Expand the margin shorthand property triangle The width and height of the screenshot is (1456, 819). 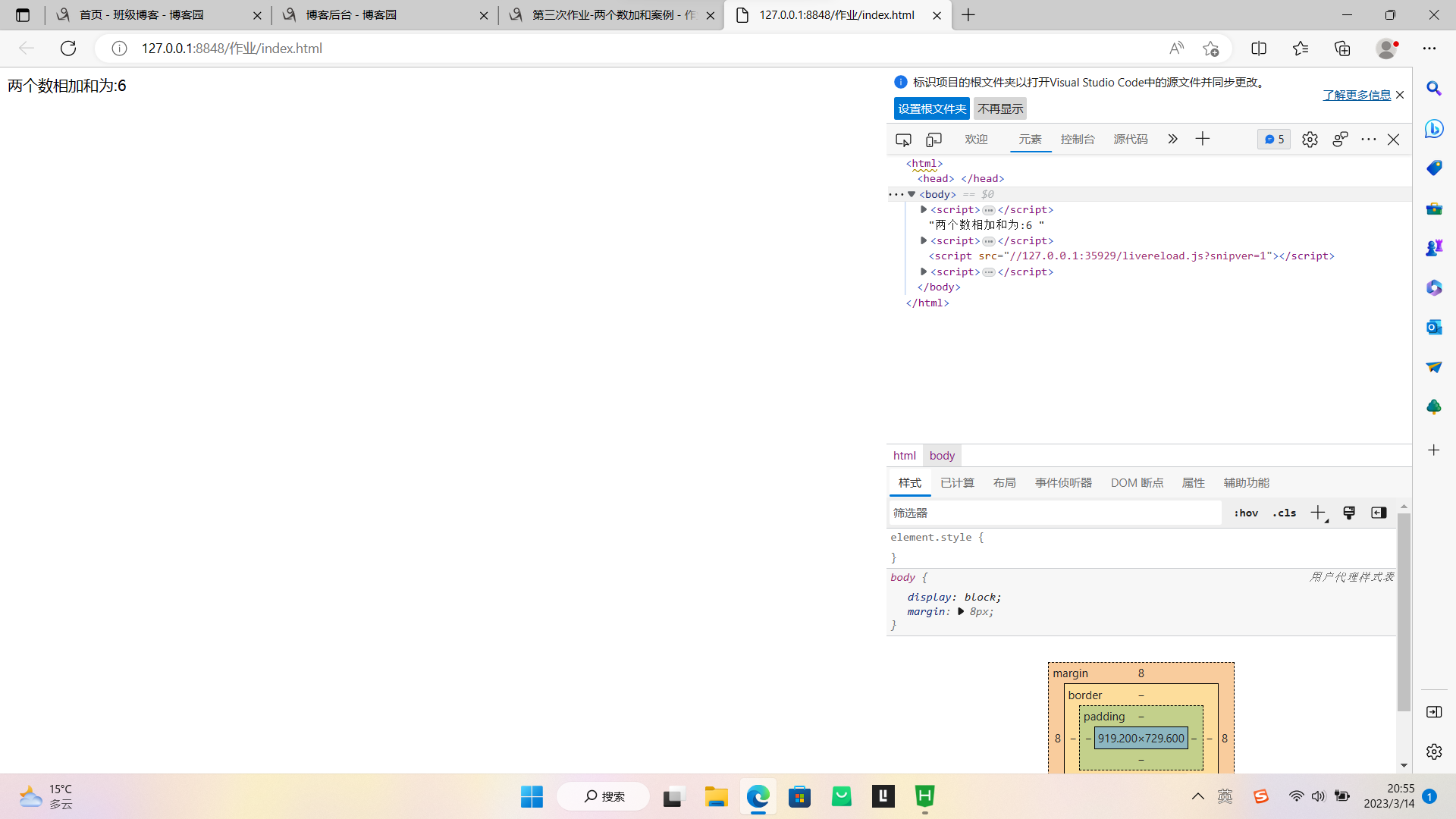pos(961,611)
